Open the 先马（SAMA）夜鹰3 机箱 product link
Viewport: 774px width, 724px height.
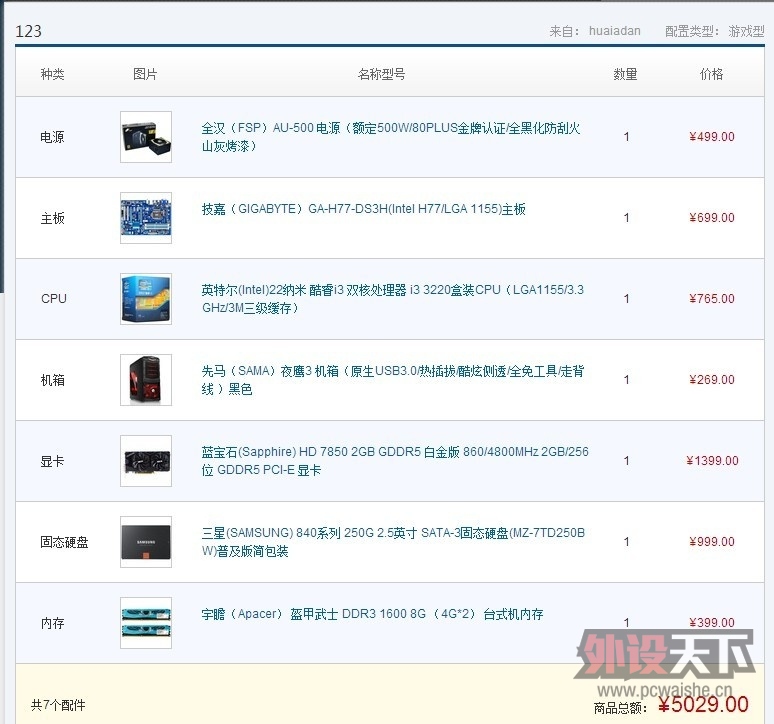coord(392,380)
